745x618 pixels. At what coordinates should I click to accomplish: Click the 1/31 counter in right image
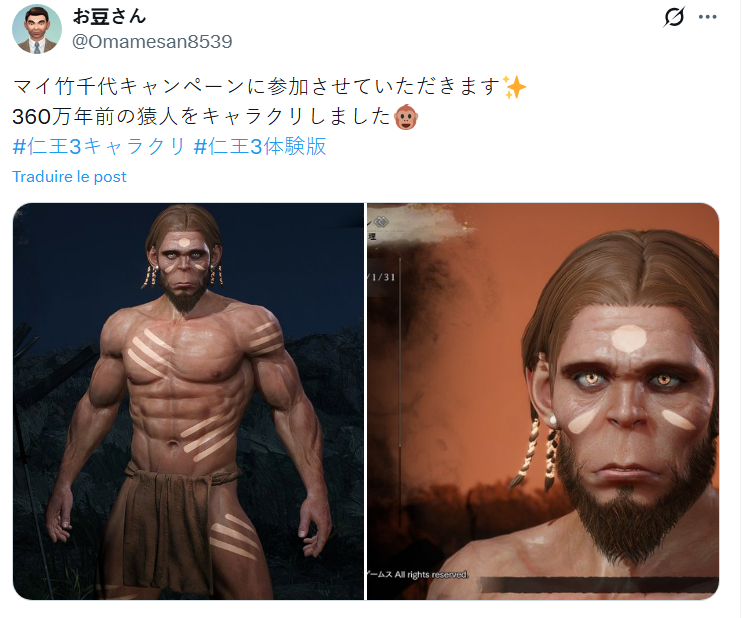pyautogui.click(x=382, y=277)
